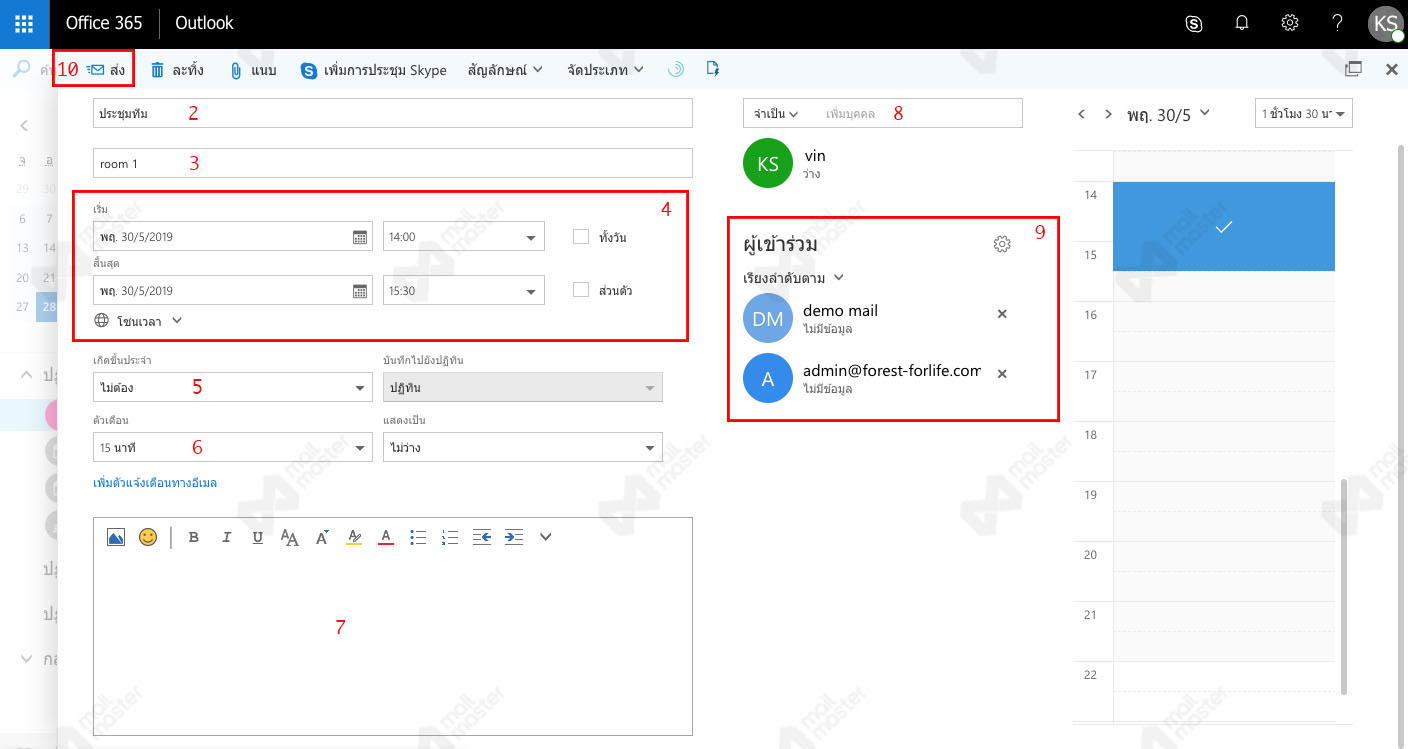
Task: Expand more formatting options chevron
Action: click(x=546, y=537)
